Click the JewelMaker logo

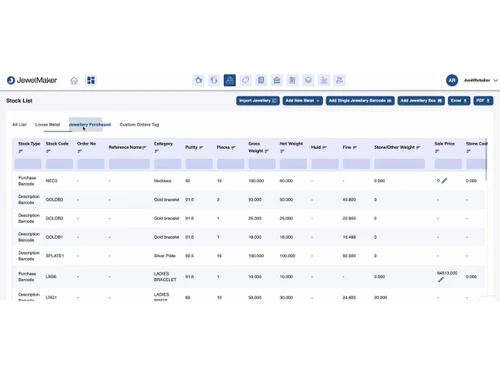click(32, 80)
